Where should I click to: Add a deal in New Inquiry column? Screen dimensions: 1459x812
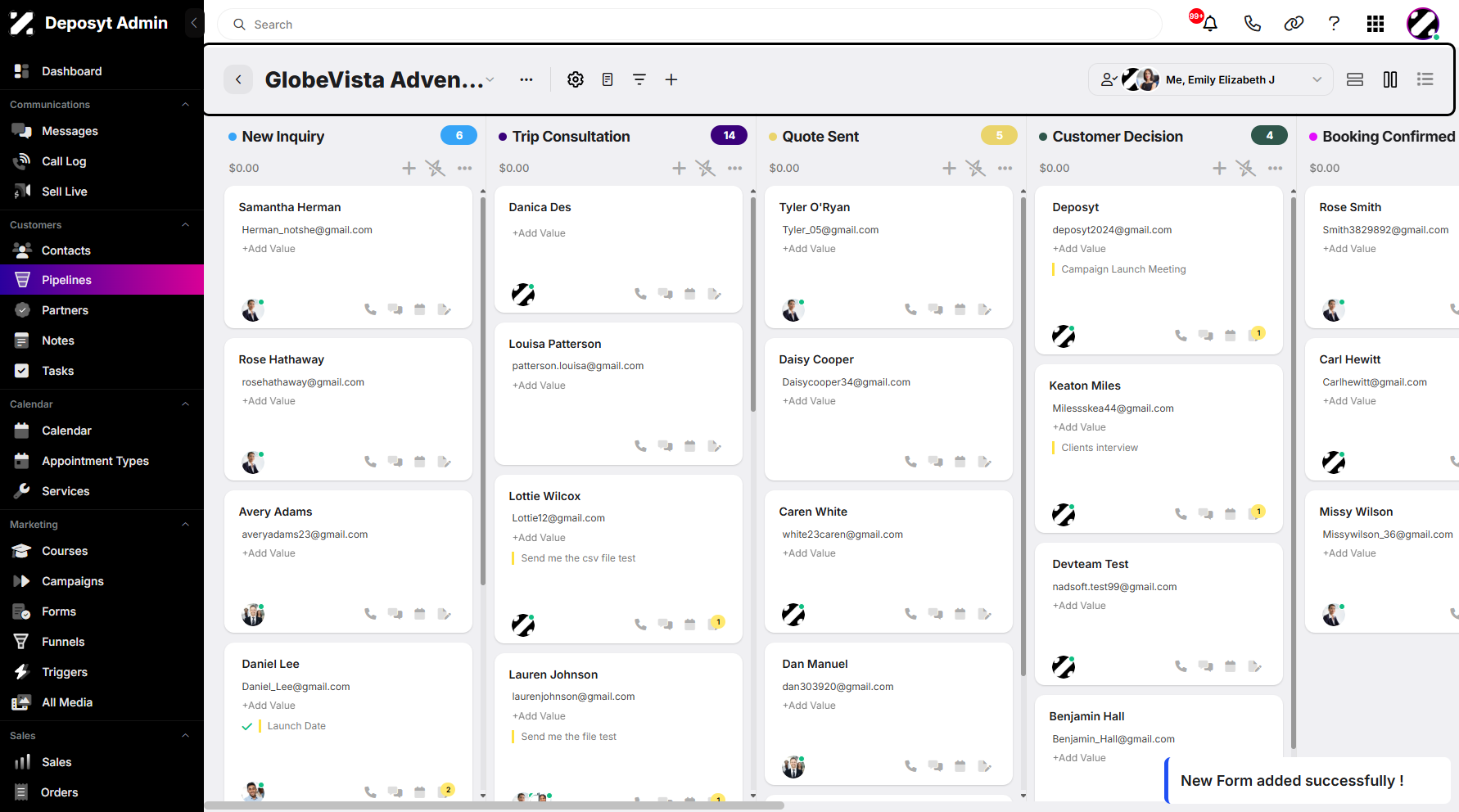pyautogui.click(x=409, y=168)
